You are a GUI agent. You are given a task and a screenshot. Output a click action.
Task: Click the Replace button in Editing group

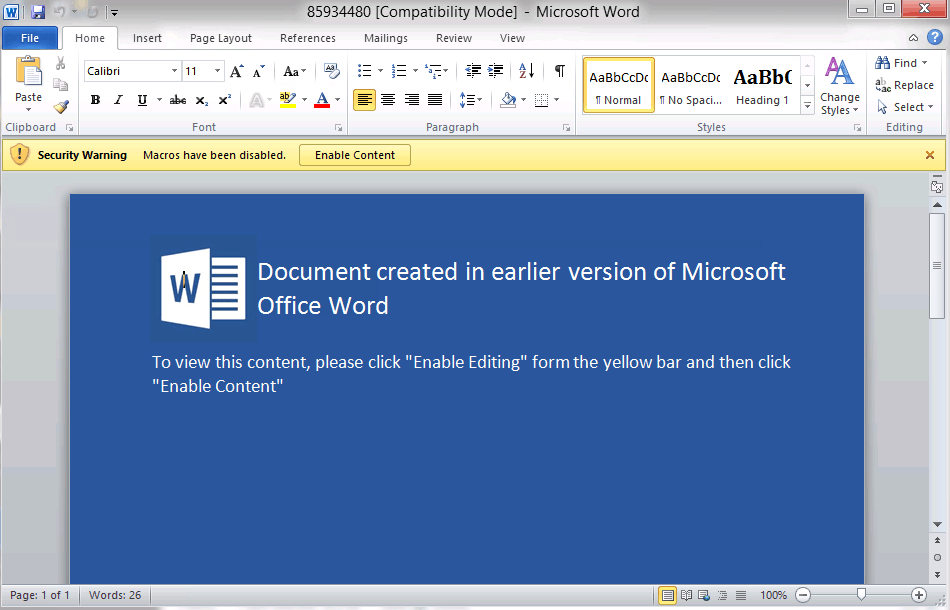click(x=905, y=85)
